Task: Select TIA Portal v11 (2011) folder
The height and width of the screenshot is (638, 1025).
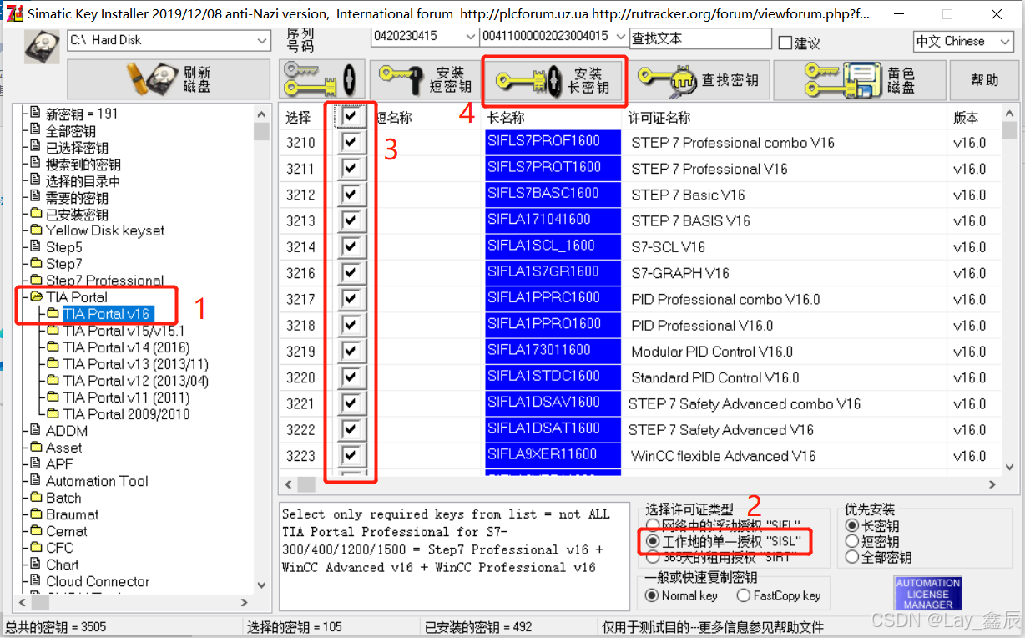Action: tap(126, 397)
